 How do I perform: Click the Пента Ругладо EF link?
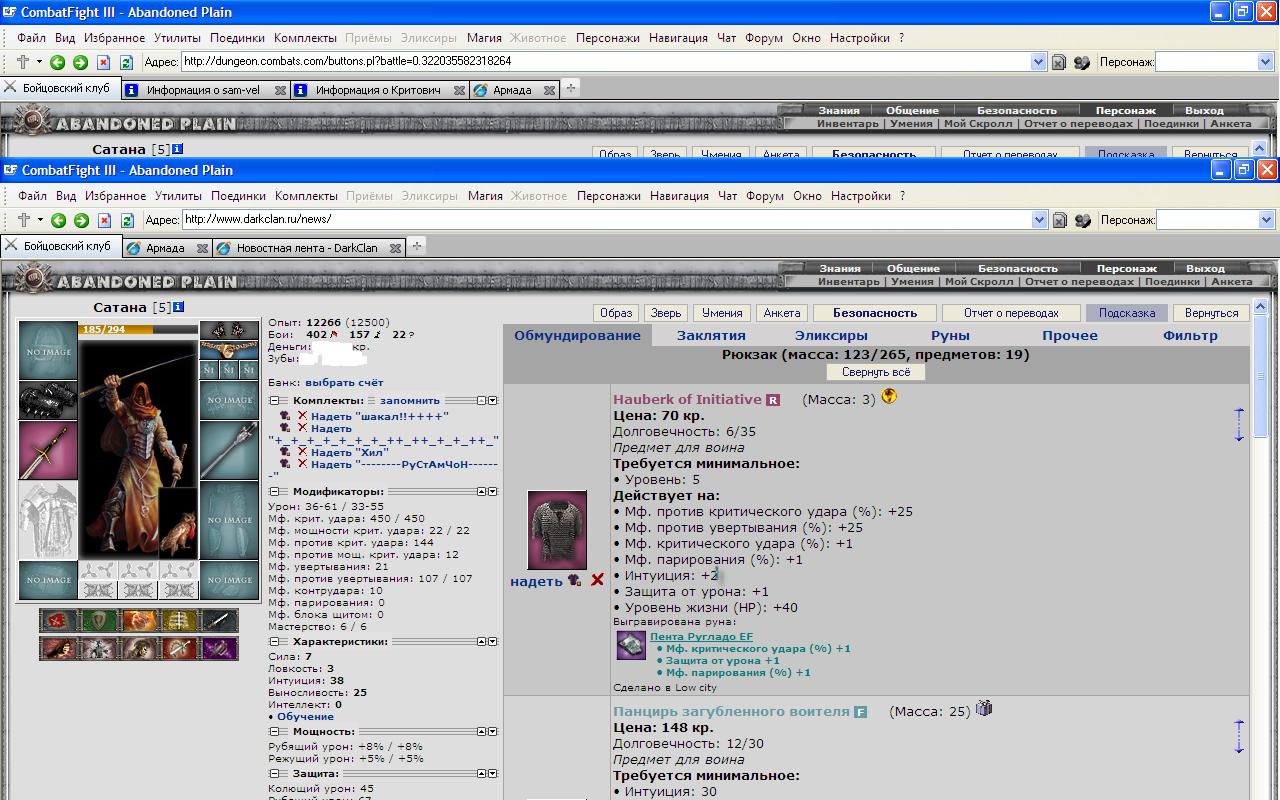click(x=701, y=636)
